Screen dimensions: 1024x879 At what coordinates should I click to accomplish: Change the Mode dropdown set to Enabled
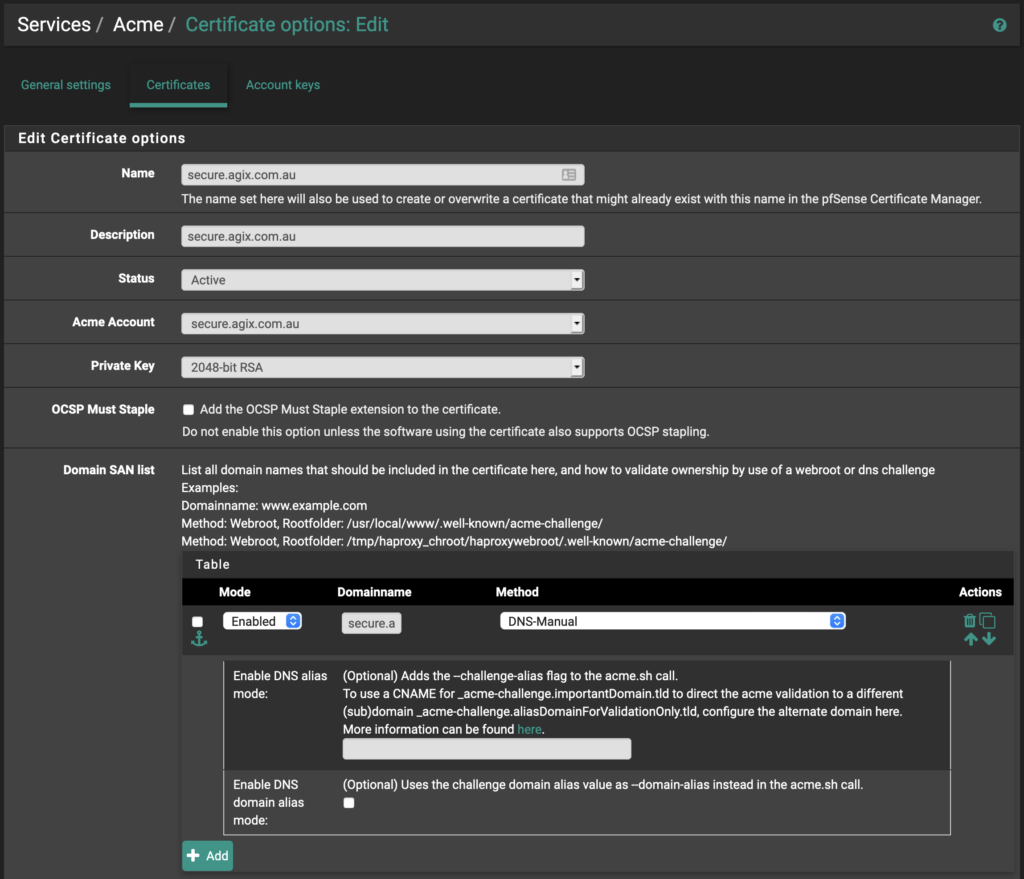tap(262, 621)
